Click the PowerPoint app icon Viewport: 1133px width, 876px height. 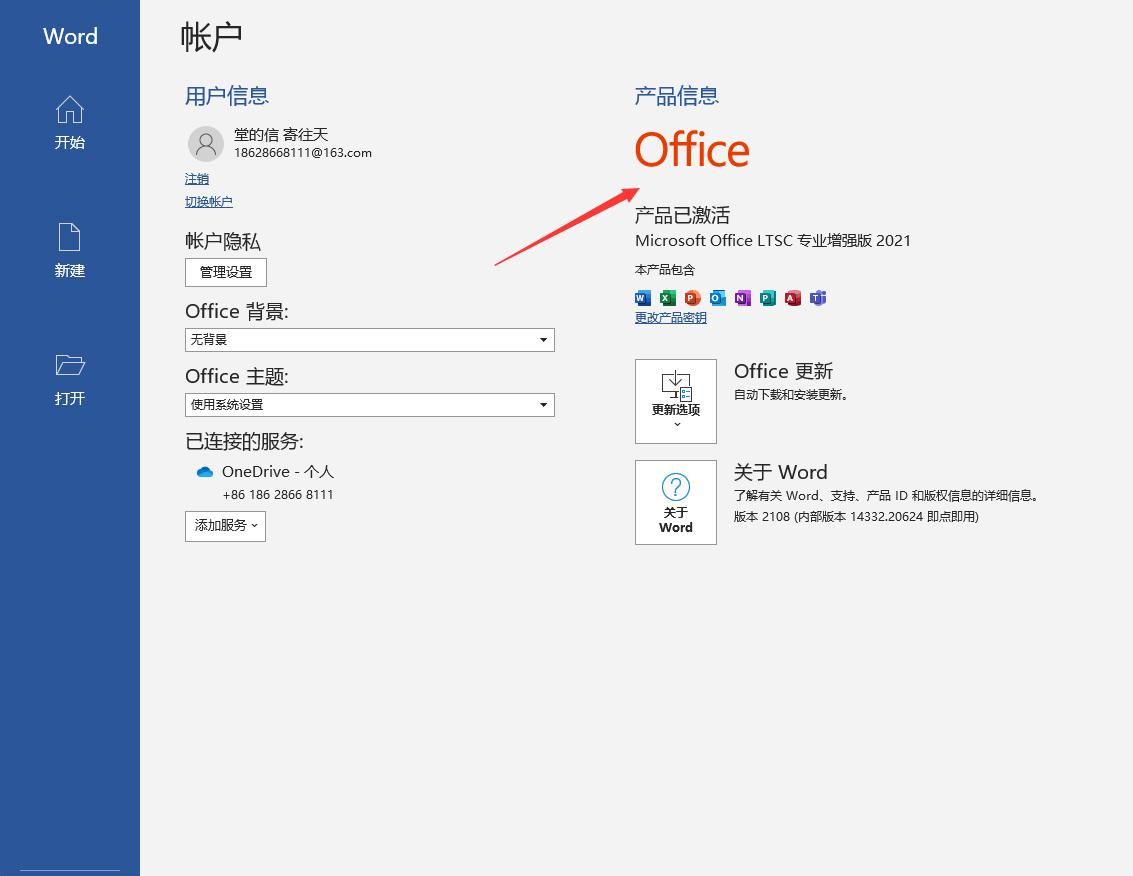pyautogui.click(x=693, y=298)
